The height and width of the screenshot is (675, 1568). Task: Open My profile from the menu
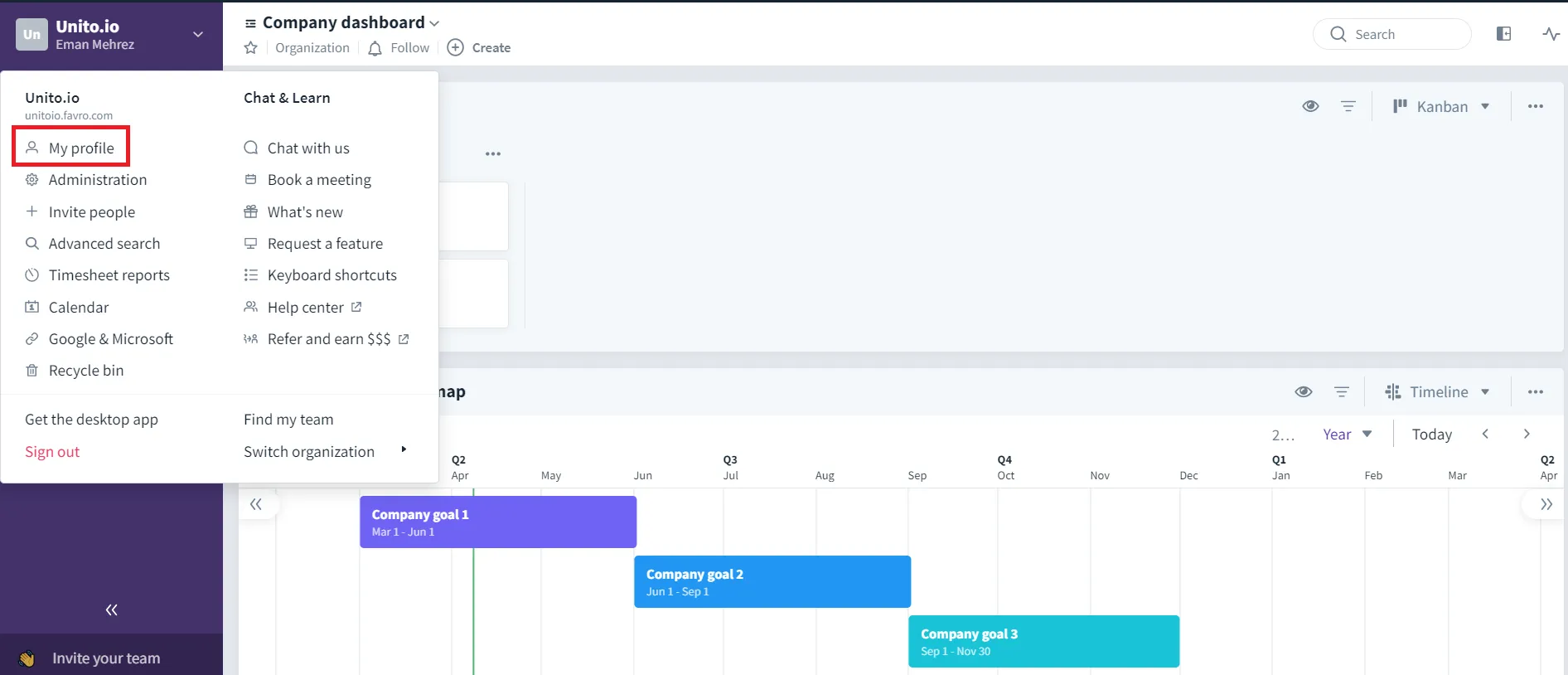click(x=80, y=148)
